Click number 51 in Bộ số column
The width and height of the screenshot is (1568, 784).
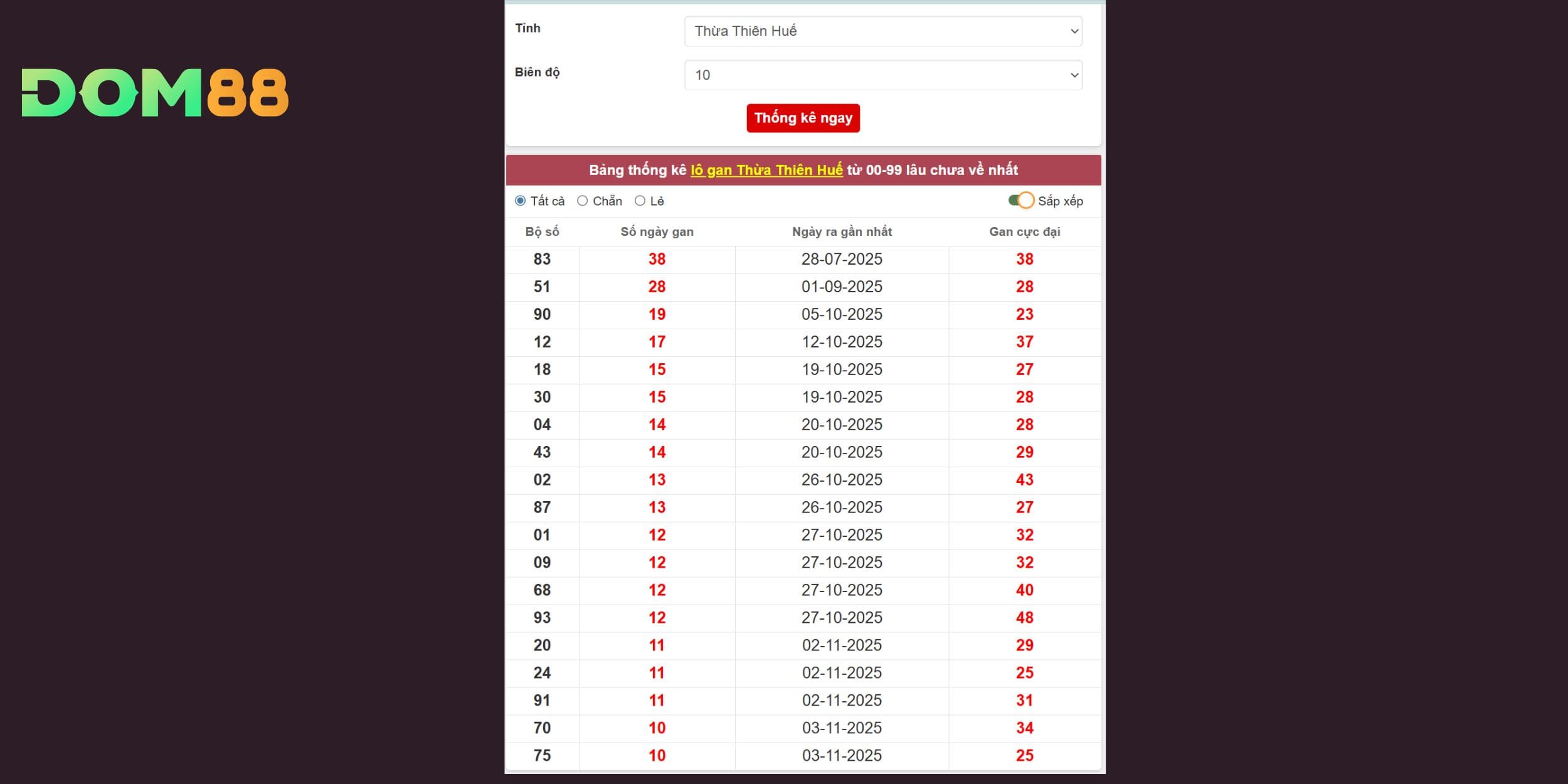tap(542, 287)
